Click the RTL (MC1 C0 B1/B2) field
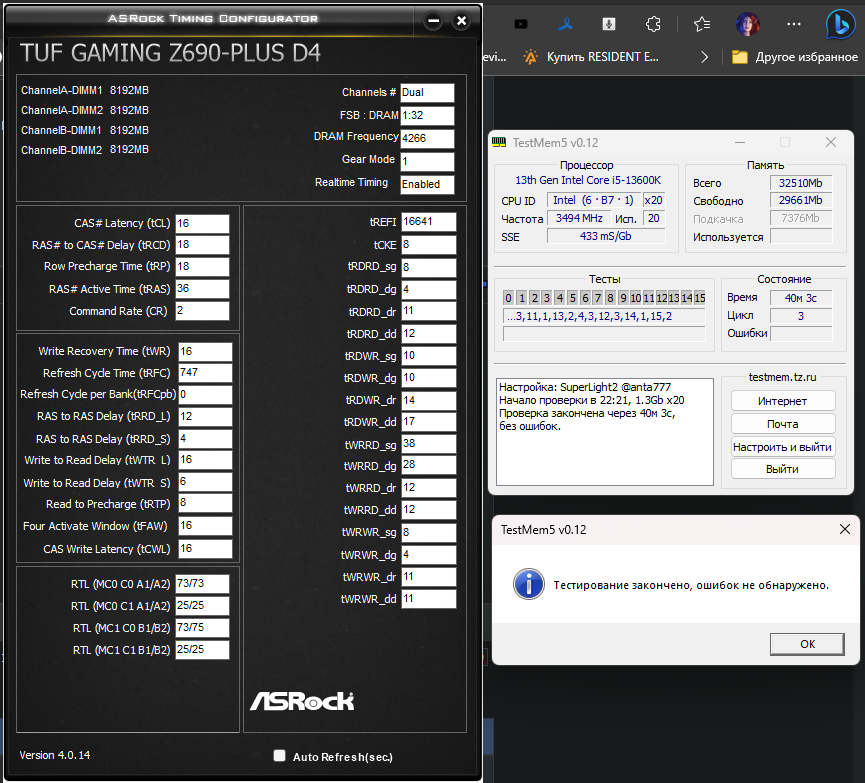Image resolution: width=865 pixels, height=783 pixels. [202, 627]
